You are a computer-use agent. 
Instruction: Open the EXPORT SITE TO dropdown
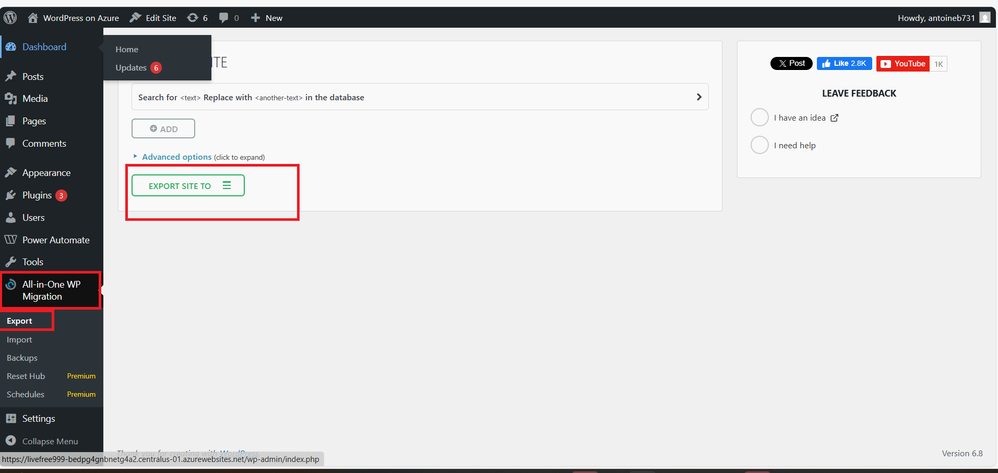[188, 185]
